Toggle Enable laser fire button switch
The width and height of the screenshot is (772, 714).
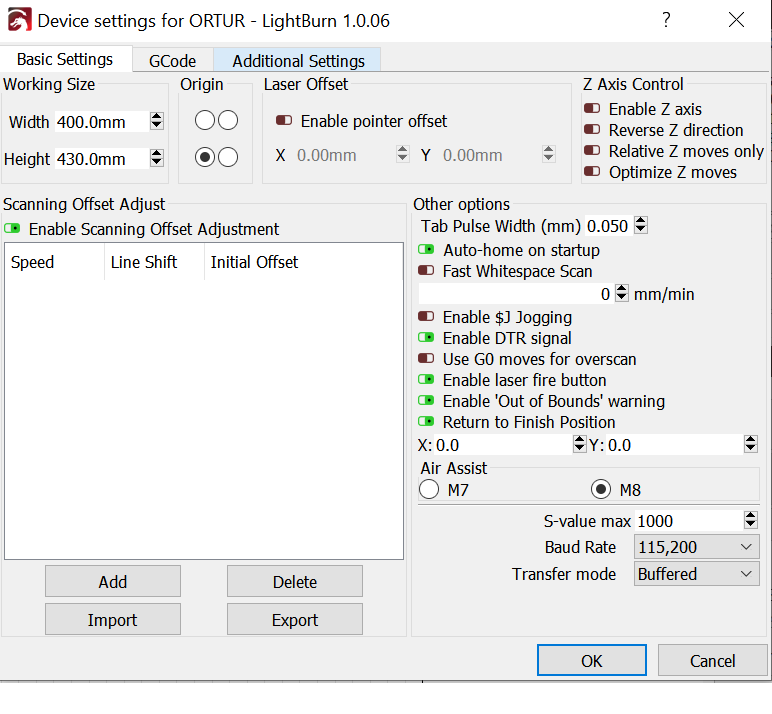point(426,380)
